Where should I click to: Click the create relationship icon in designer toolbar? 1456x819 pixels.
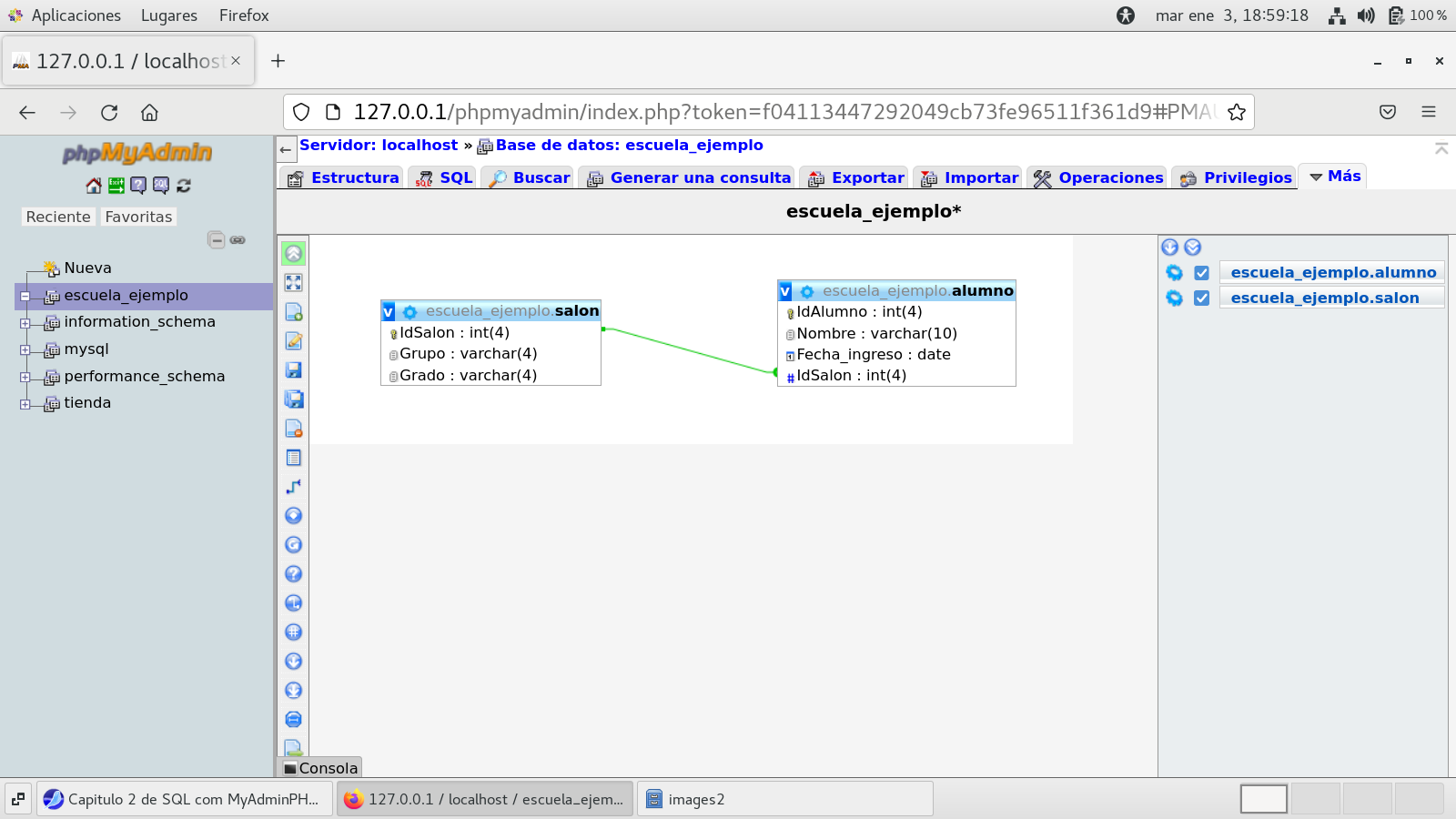tap(293, 487)
